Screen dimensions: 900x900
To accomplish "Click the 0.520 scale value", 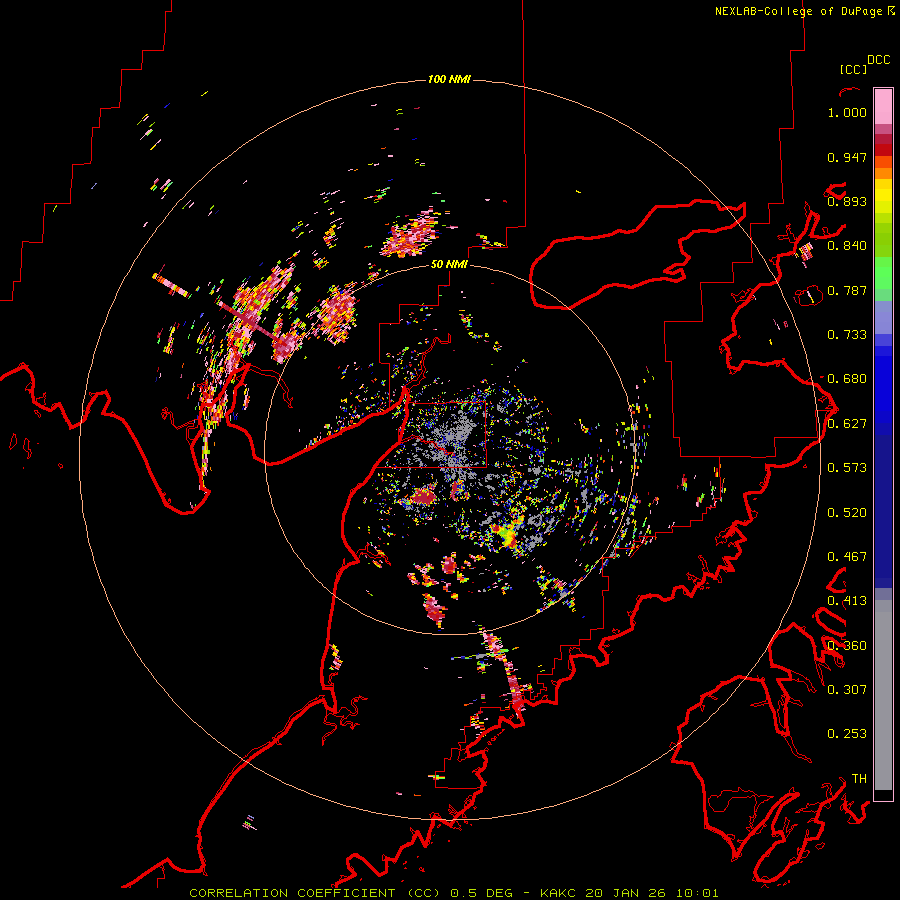I will point(847,513).
